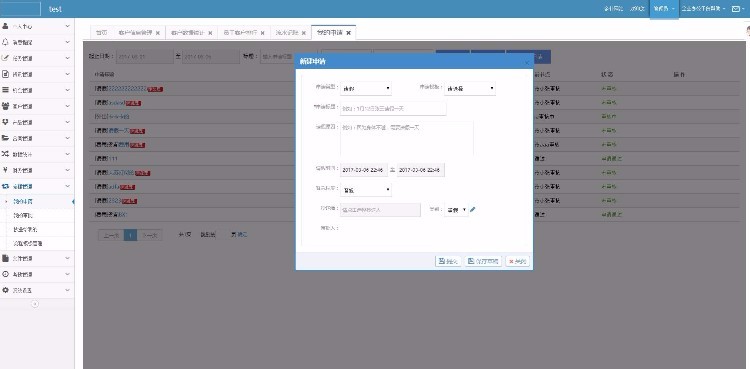
Task: Open the document-icon sidebar menu
Action: (x=37, y=74)
